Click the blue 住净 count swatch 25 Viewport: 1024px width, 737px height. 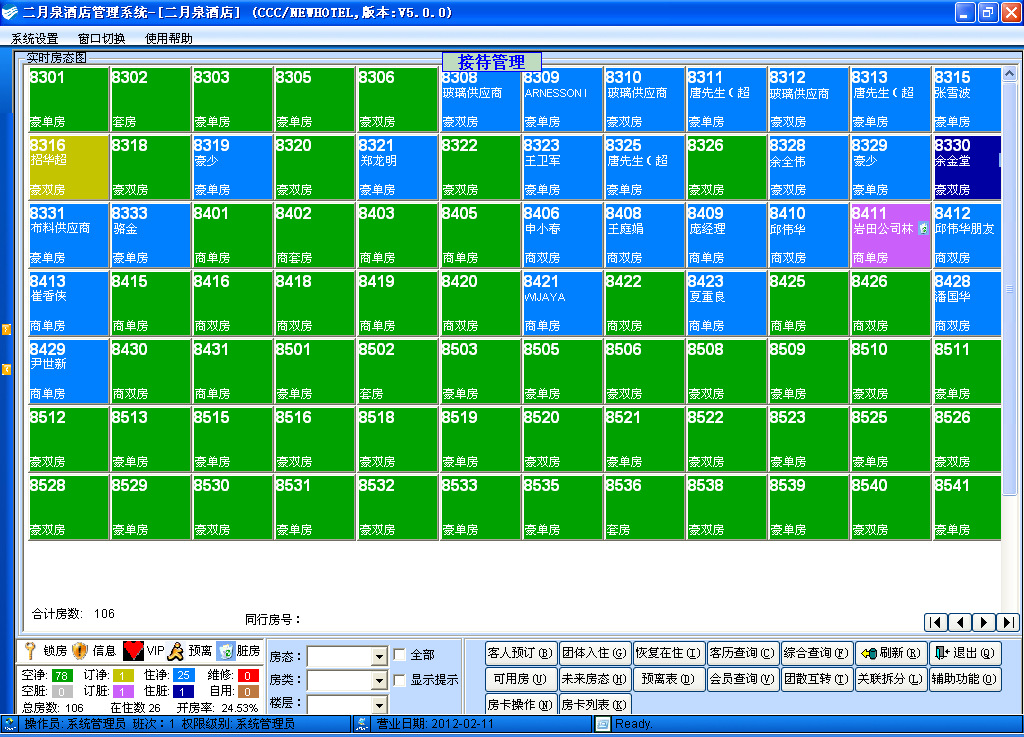tap(184, 676)
